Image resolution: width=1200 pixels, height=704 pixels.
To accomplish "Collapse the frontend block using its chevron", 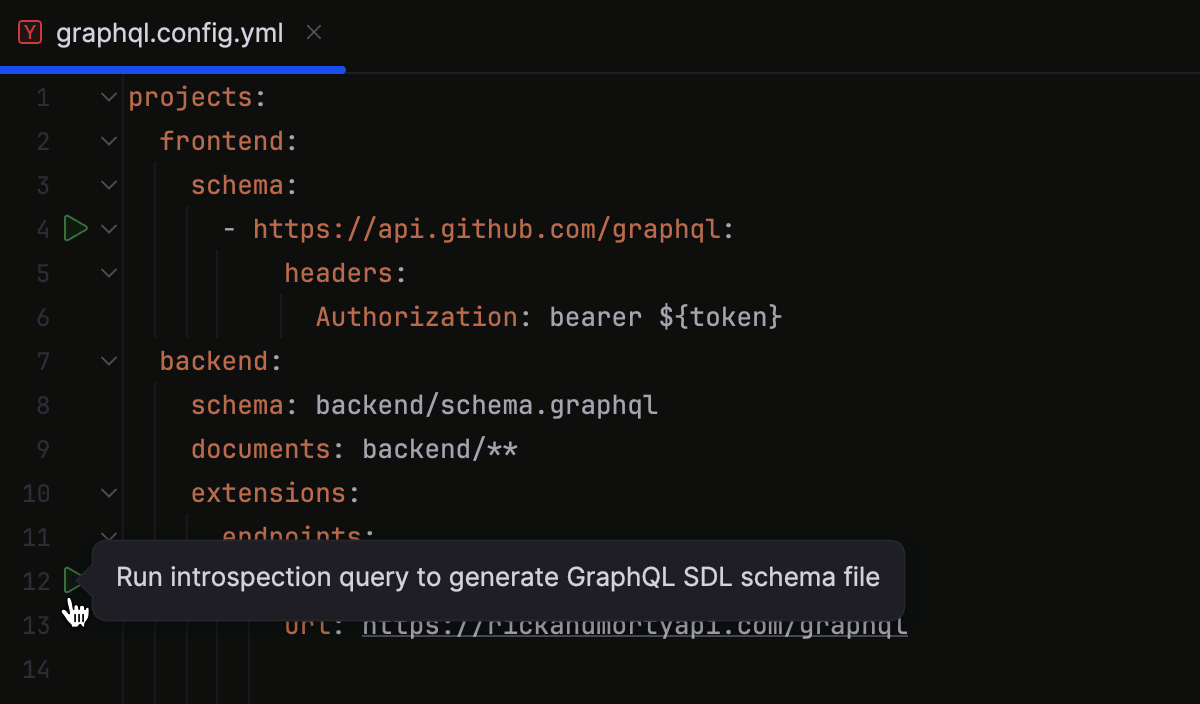I will coord(107,140).
